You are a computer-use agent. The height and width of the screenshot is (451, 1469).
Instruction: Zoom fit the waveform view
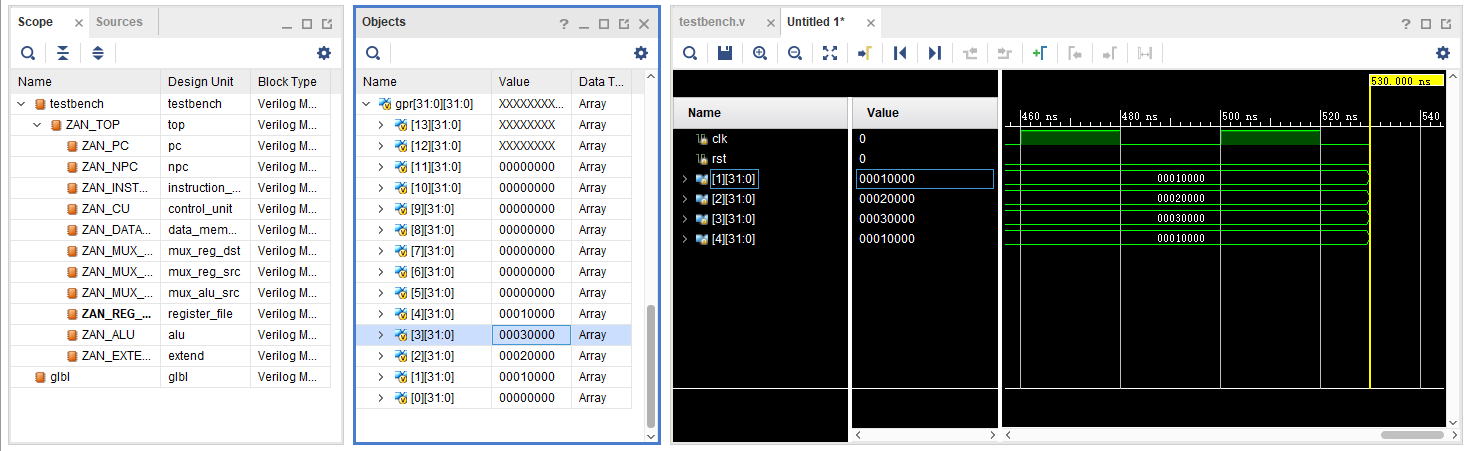coord(830,53)
